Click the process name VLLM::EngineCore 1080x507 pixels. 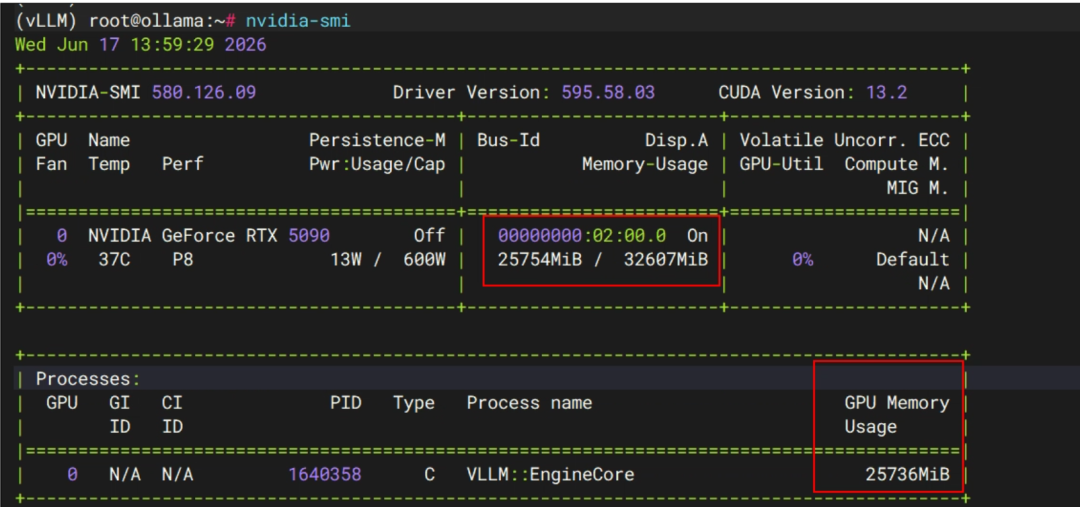pos(550,475)
